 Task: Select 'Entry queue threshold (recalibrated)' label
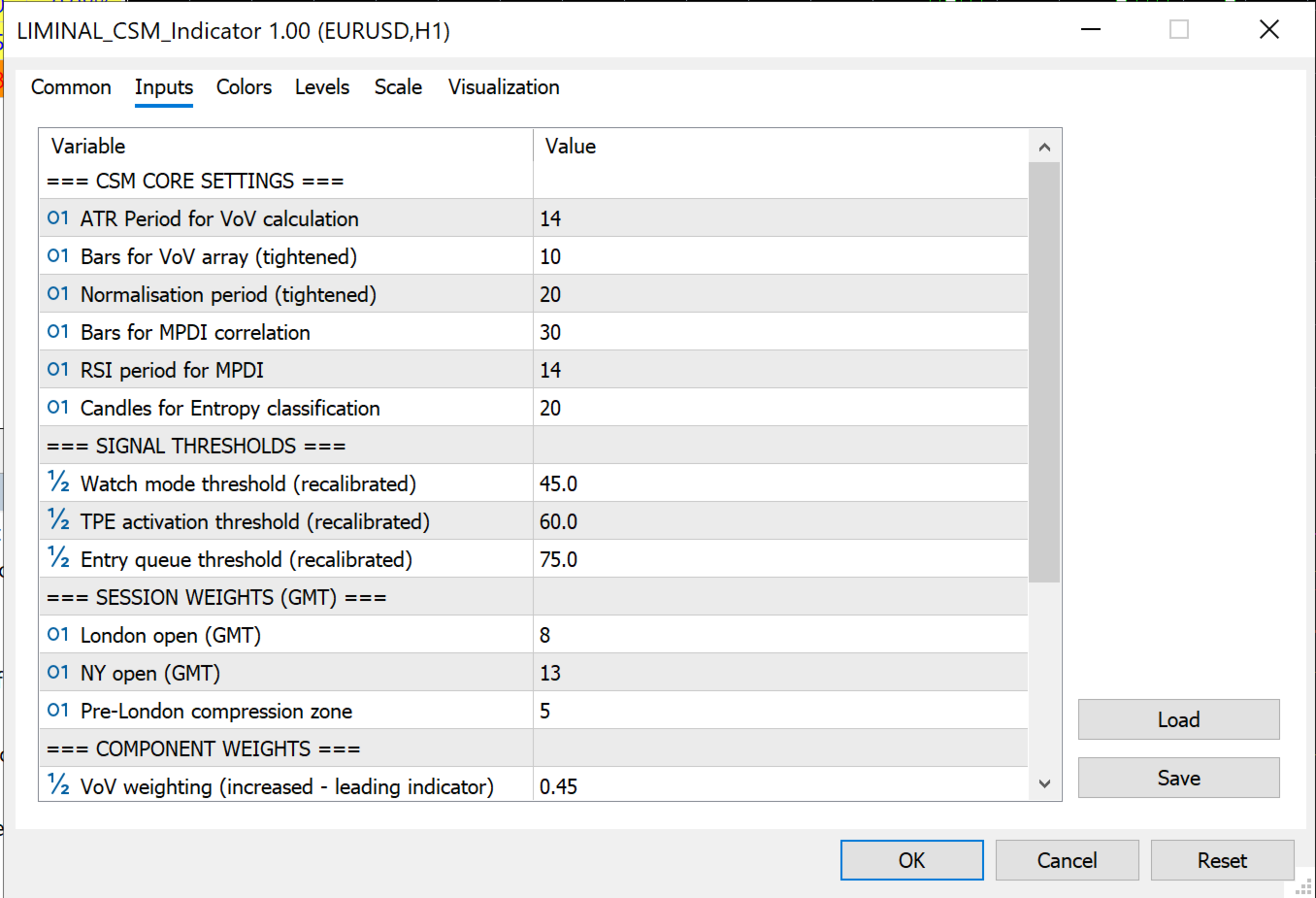point(247,559)
